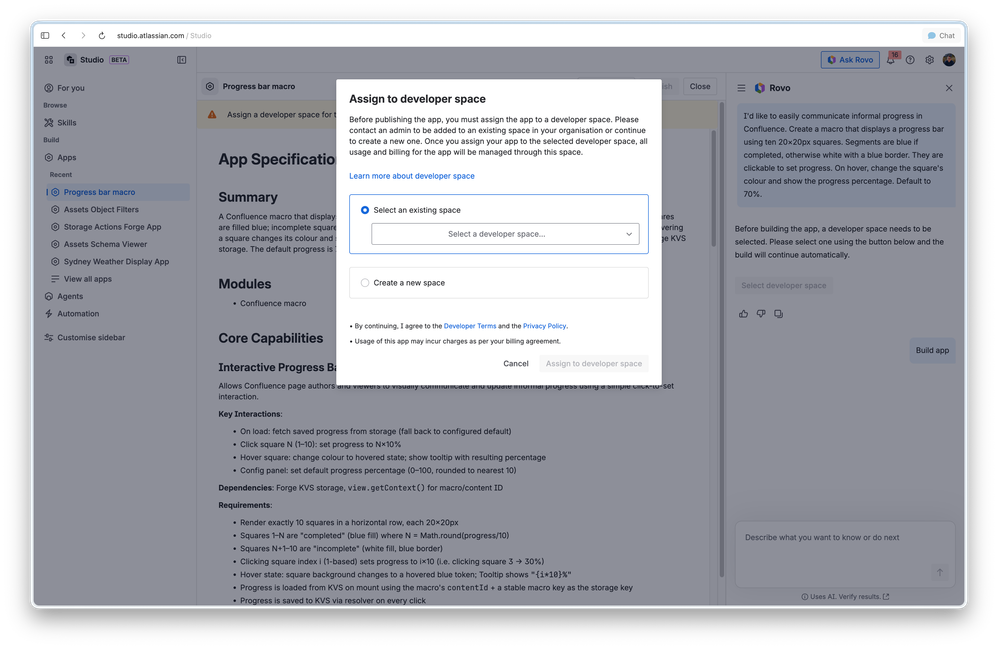
Task: Click the Uses AI. Verify results link
Action: (x=845, y=597)
